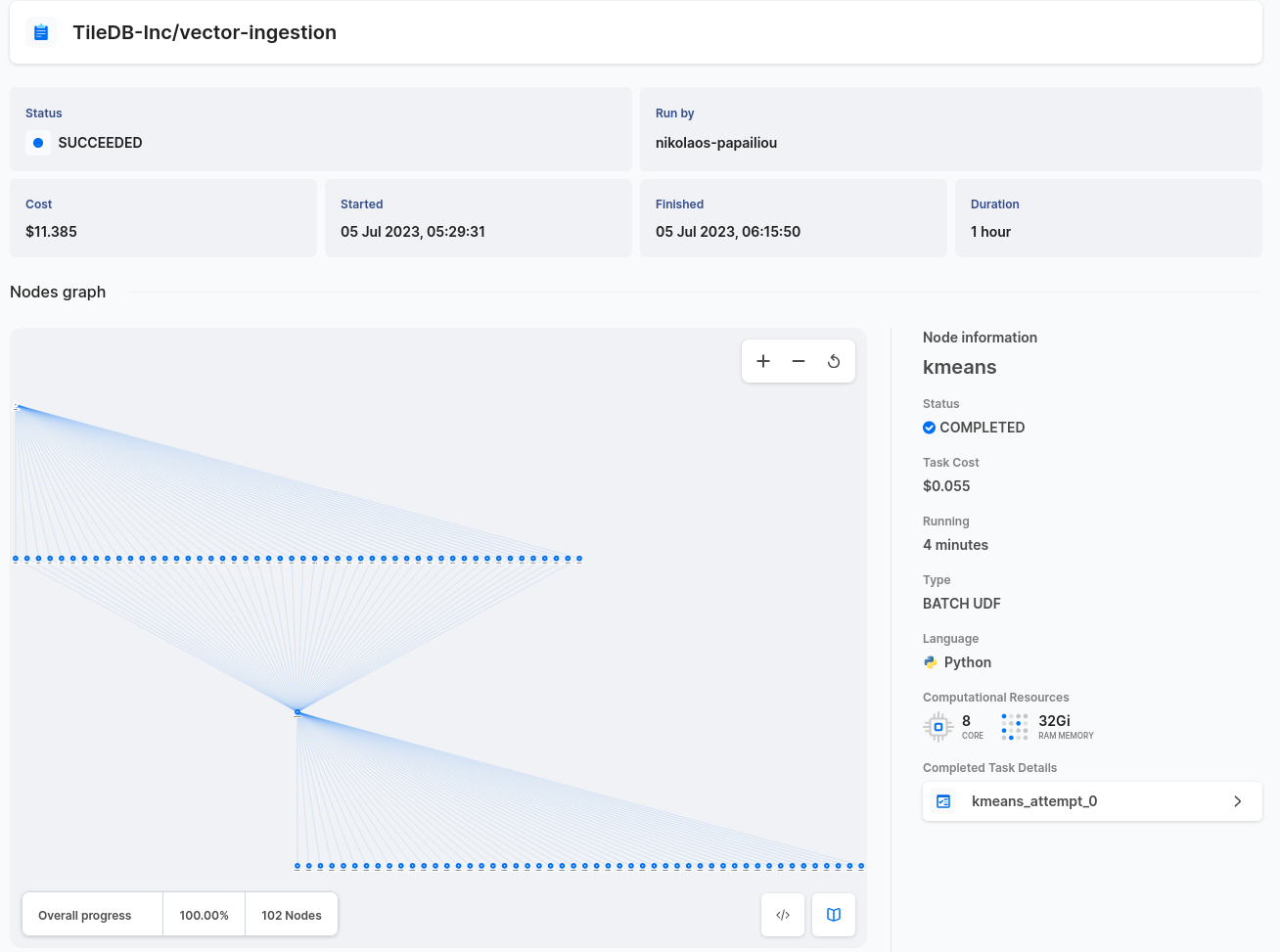Click the CPU core resource icon

click(937, 727)
